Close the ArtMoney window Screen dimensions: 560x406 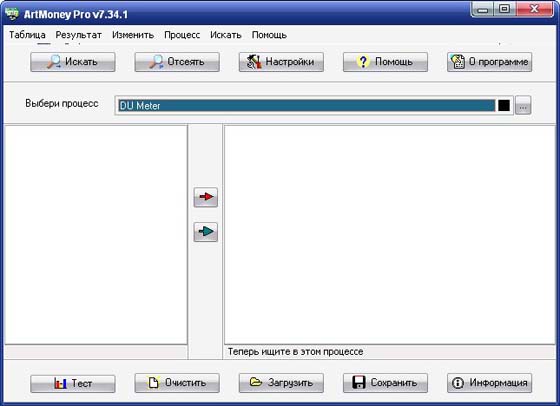pos(534,9)
